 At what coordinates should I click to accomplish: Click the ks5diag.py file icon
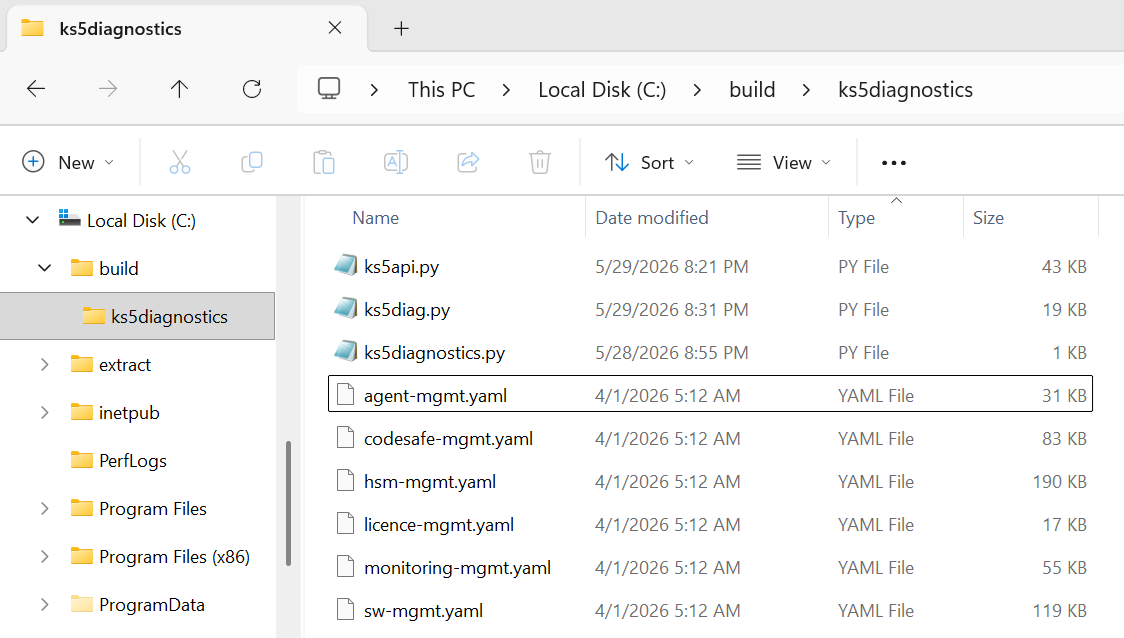[346, 309]
